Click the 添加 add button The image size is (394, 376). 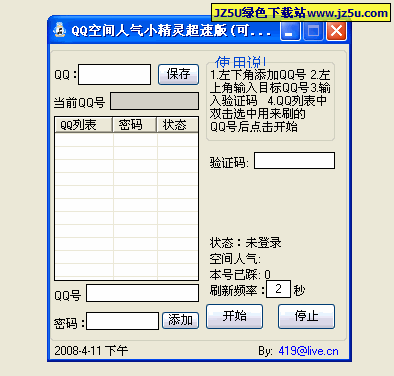(180, 320)
